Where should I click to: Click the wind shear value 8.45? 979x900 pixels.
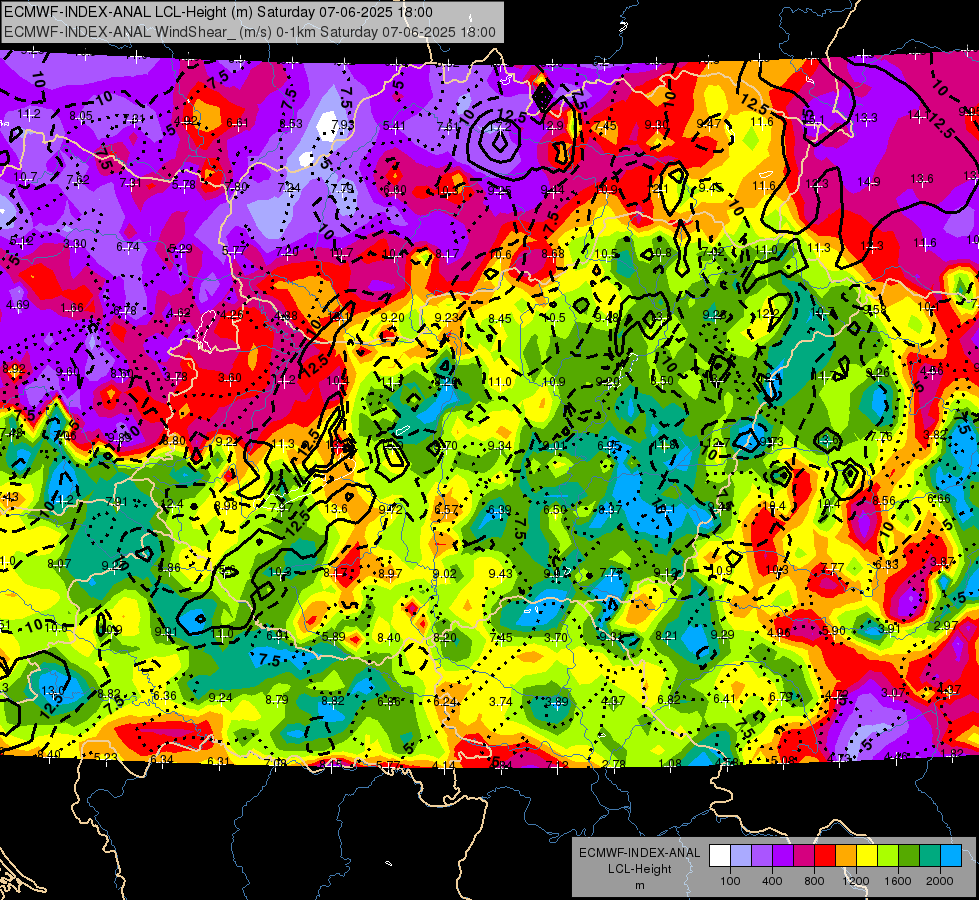click(x=499, y=319)
